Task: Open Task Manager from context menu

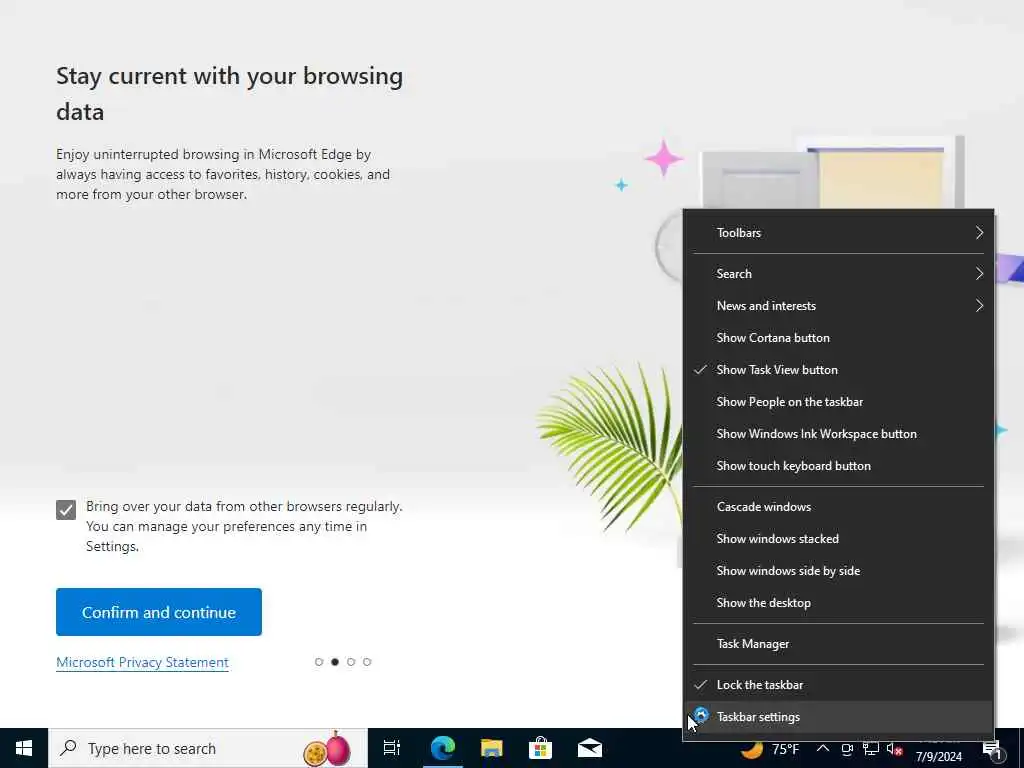Action: click(839, 644)
